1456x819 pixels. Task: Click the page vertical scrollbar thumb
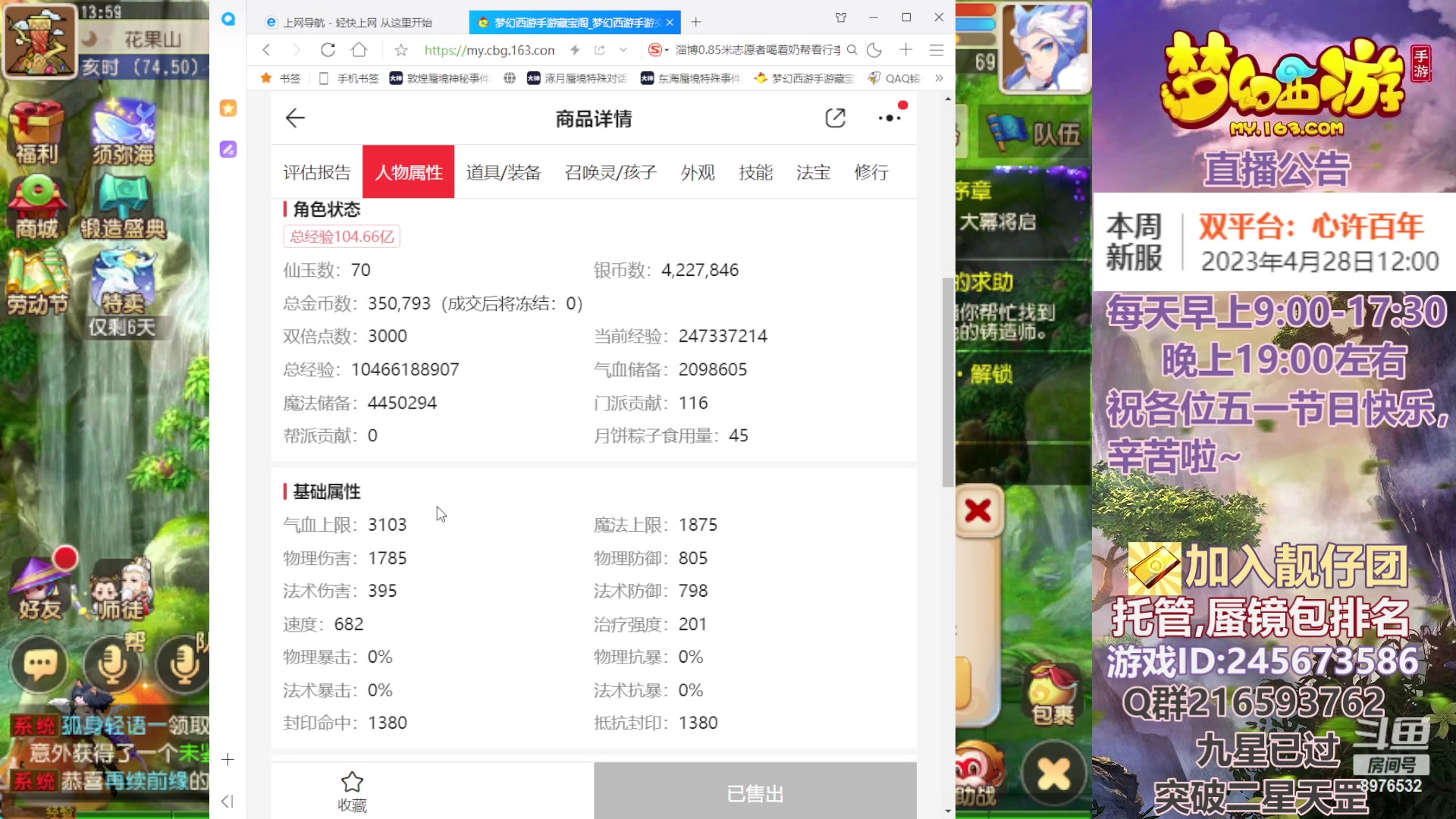pyautogui.click(x=948, y=381)
